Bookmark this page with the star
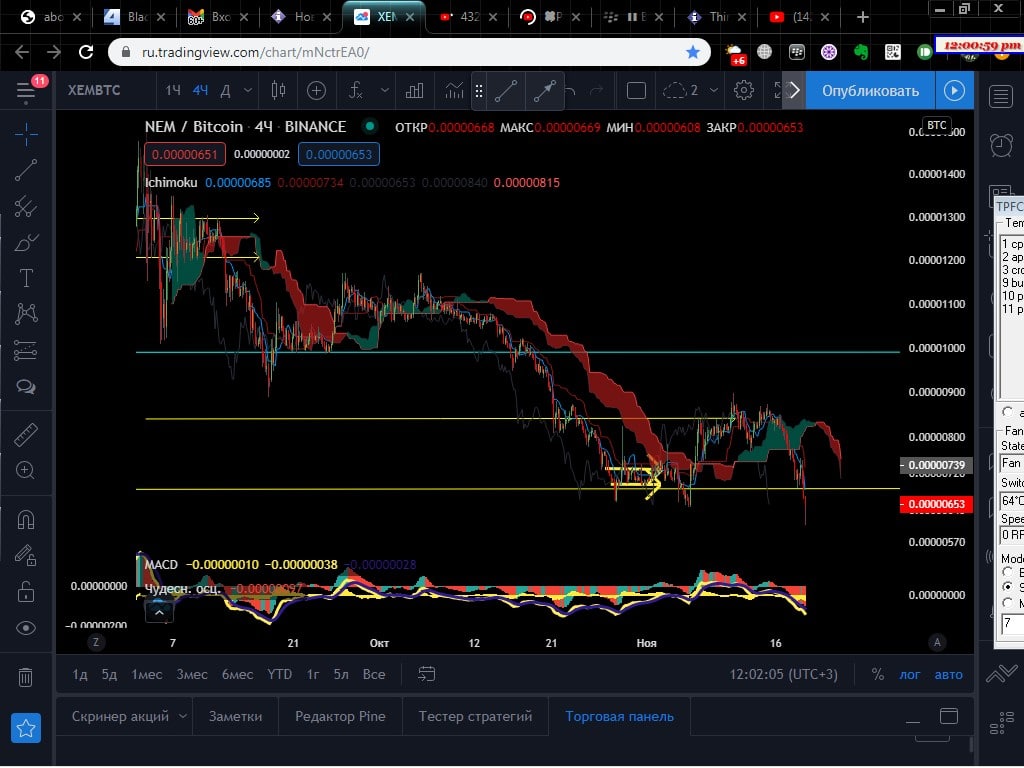Image resolution: width=1024 pixels, height=768 pixels. (693, 52)
